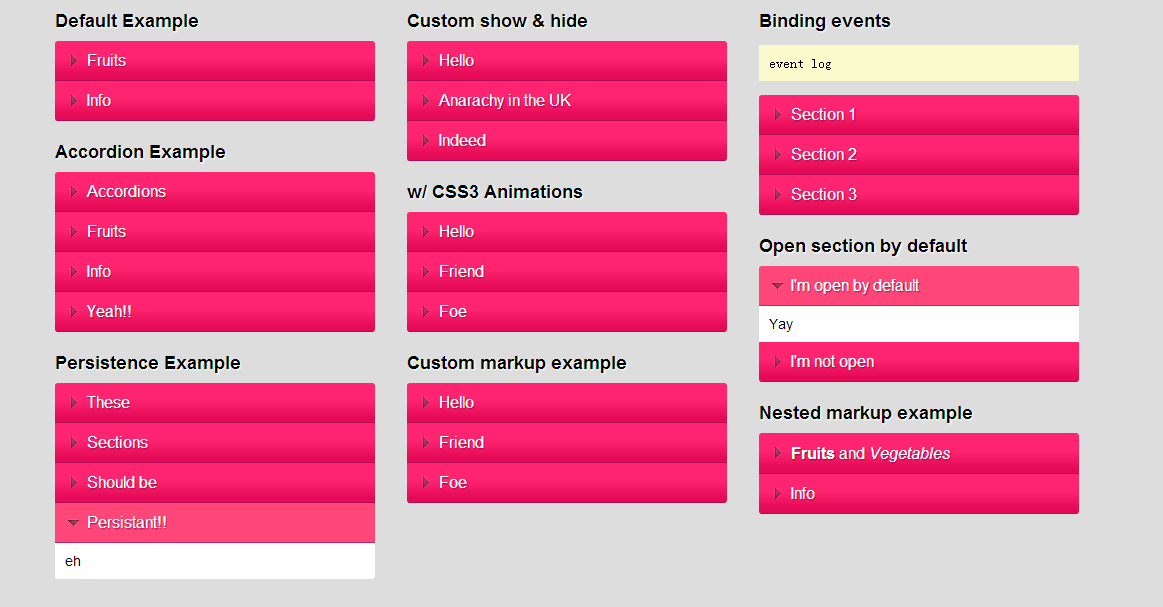Viewport: 1163px width, 607px height.
Task: Expand Friend under Custom markup example
Action: click(567, 443)
